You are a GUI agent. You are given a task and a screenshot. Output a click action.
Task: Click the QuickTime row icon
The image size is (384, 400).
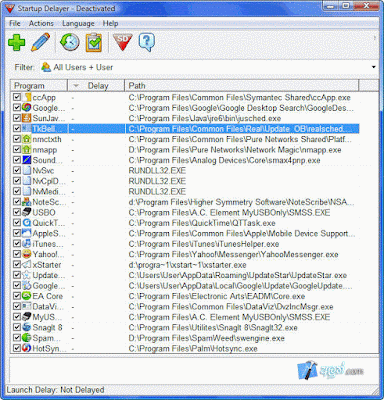click(x=27, y=223)
